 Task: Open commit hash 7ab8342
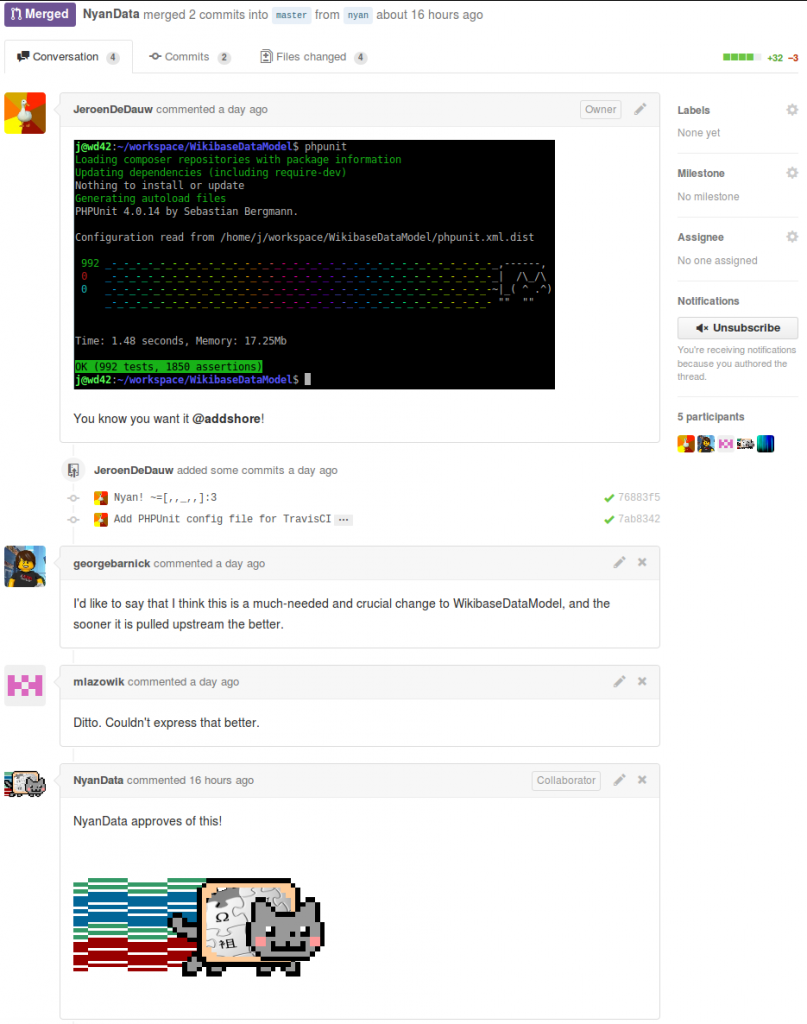click(x=639, y=519)
